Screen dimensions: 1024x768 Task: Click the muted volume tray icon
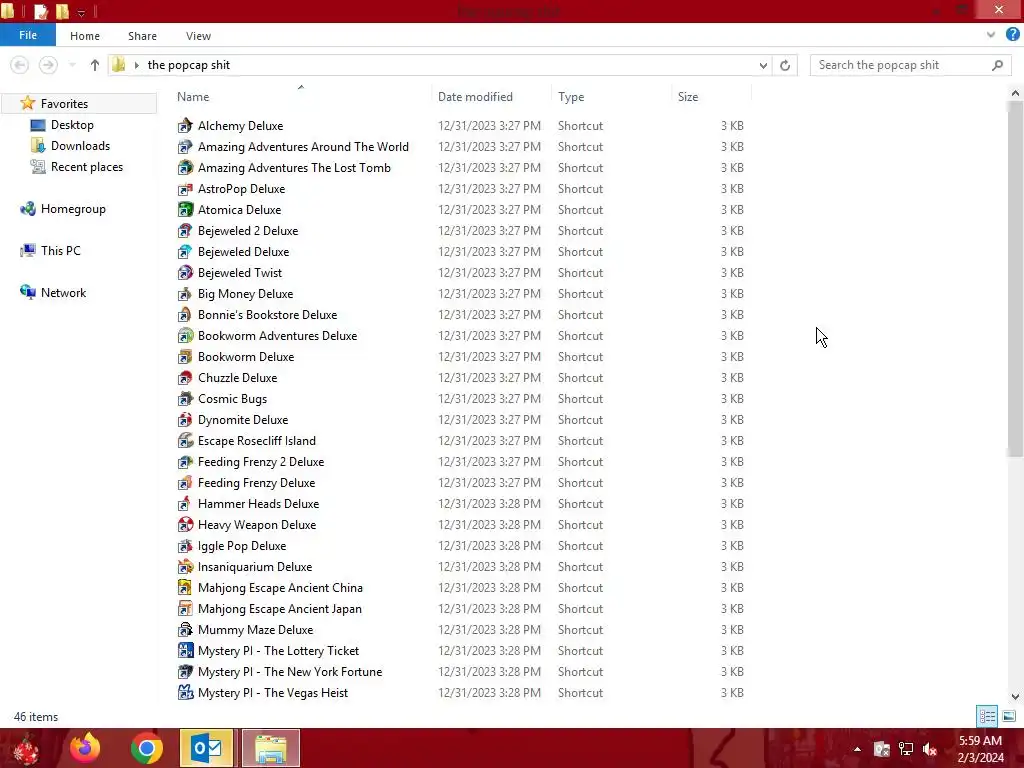coord(930,749)
